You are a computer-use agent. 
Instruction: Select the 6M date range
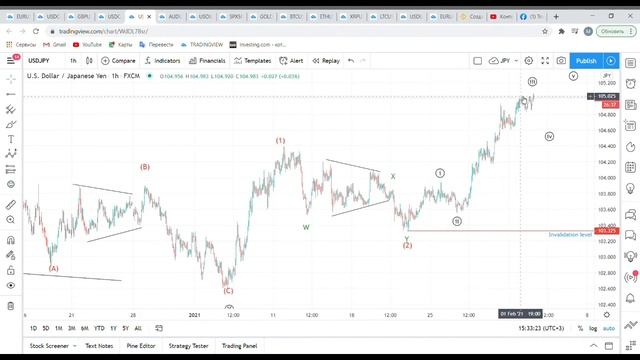pyautogui.click(x=84, y=328)
